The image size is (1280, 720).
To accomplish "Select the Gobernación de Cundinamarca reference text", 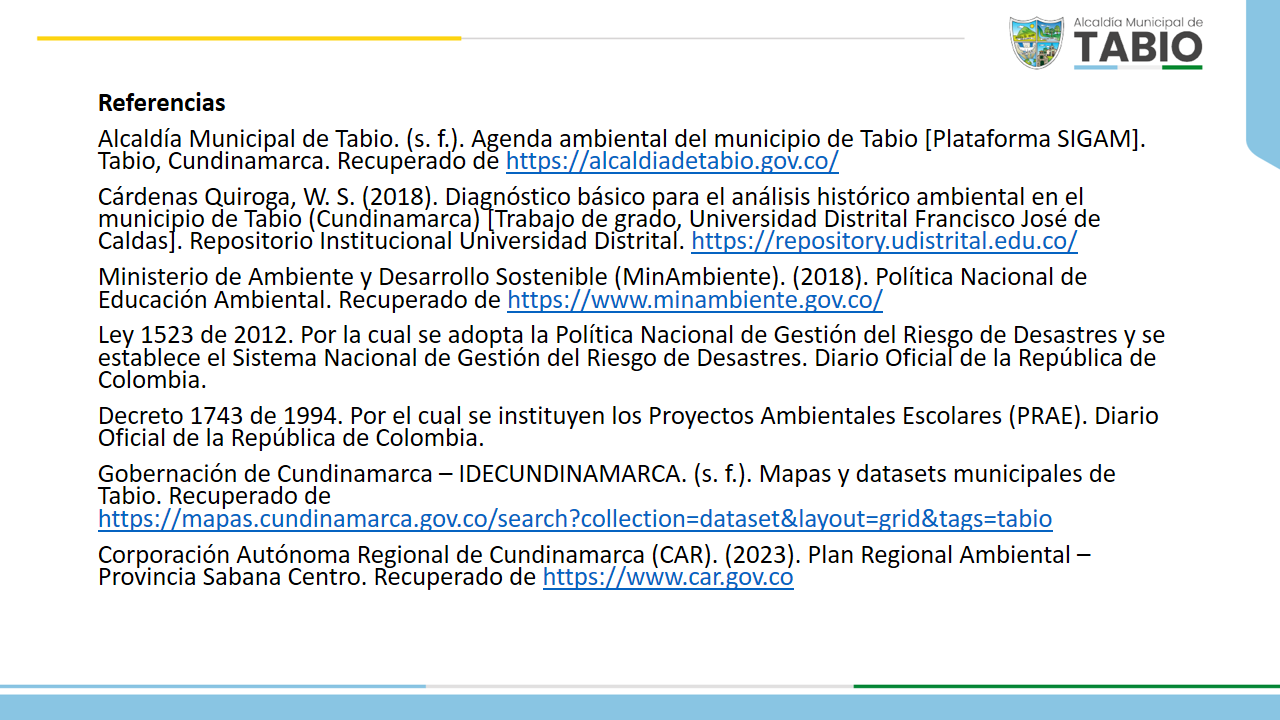I will pos(606,474).
